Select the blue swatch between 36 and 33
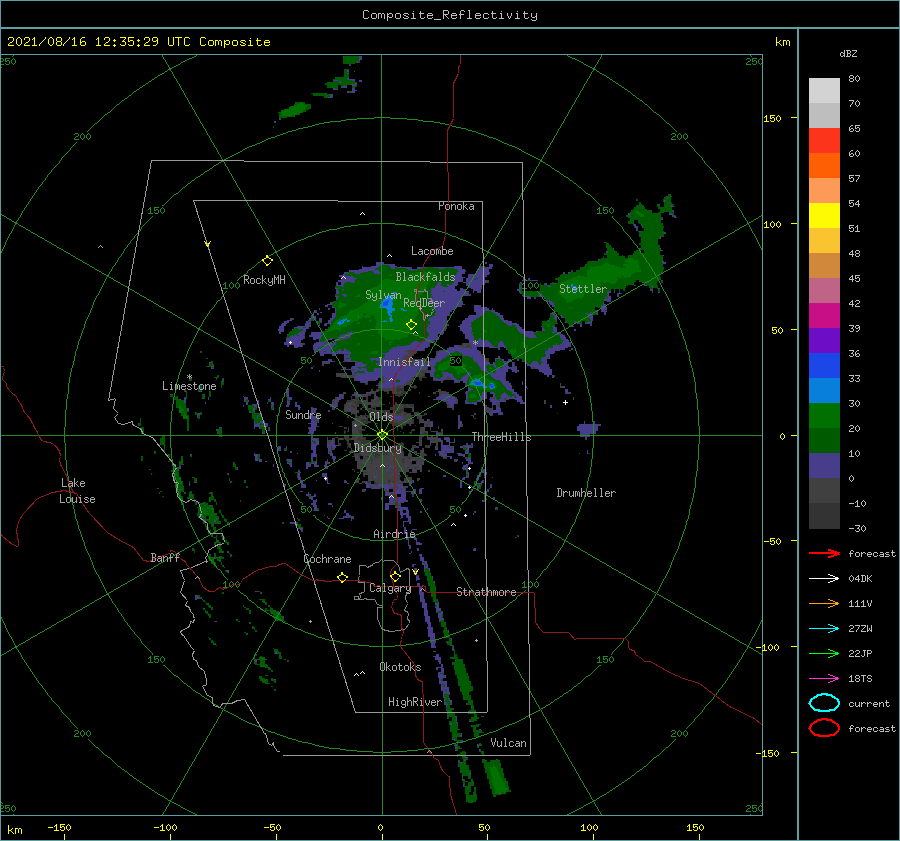This screenshot has width=900, height=841. 824,366
